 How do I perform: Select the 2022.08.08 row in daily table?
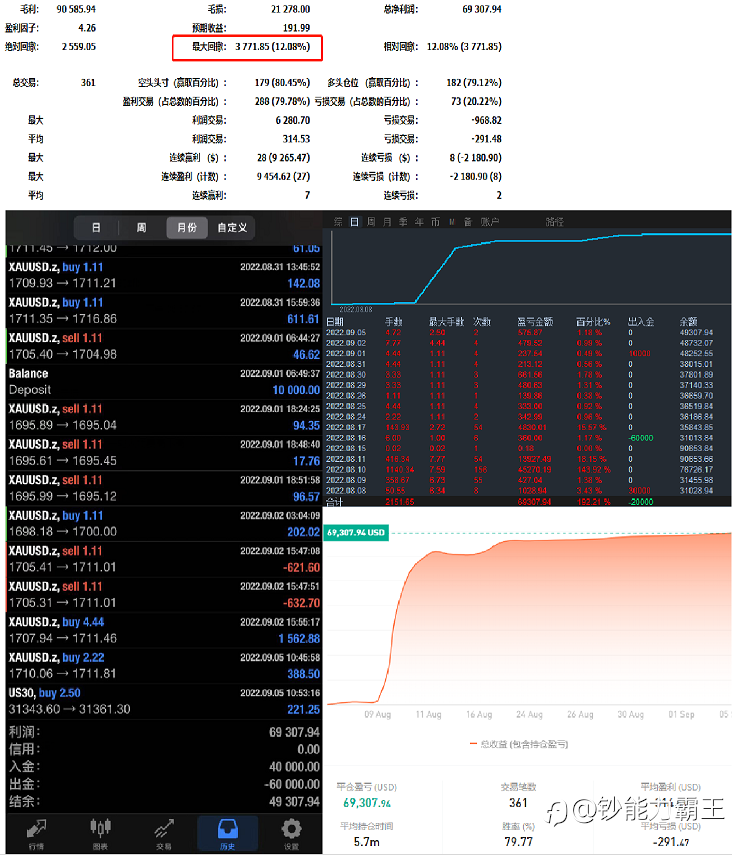click(x=519, y=491)
